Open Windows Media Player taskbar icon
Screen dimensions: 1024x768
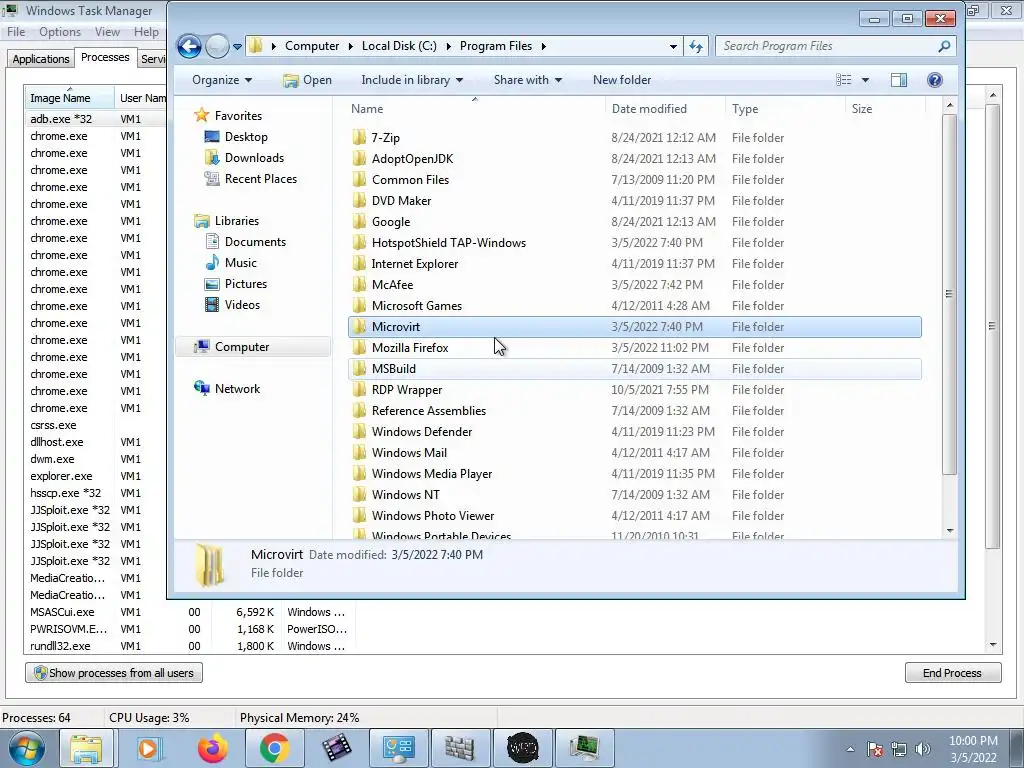pyautogui.click(x=148, y=748)
